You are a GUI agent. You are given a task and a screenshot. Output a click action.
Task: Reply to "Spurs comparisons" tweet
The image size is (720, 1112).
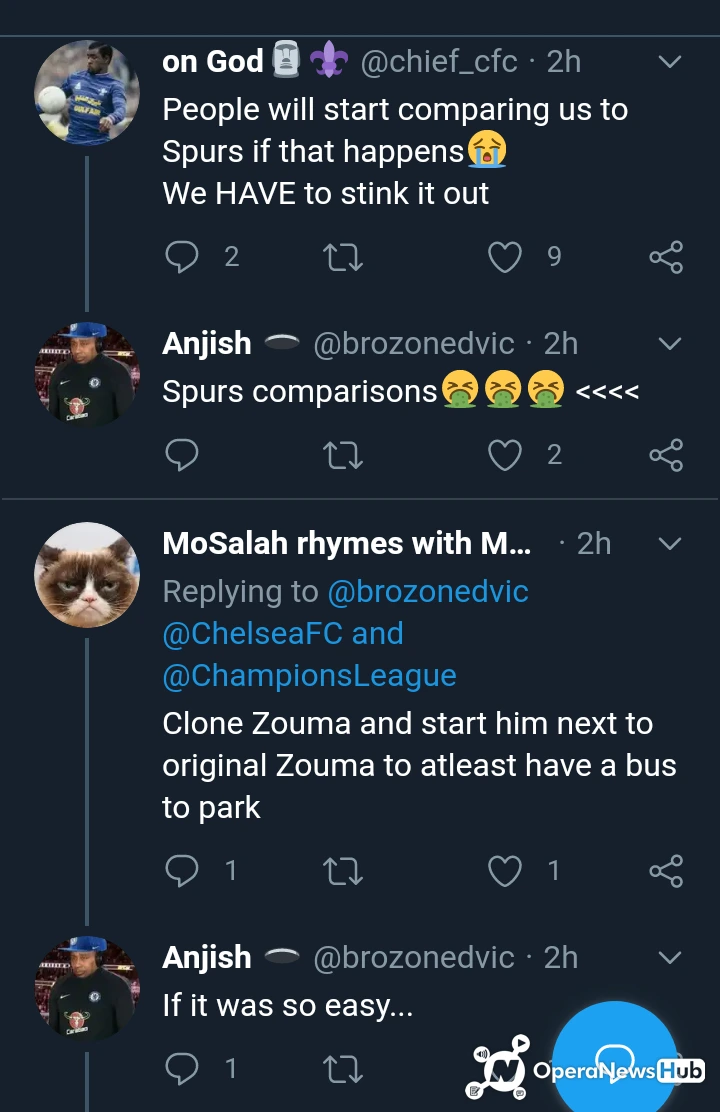181,455
